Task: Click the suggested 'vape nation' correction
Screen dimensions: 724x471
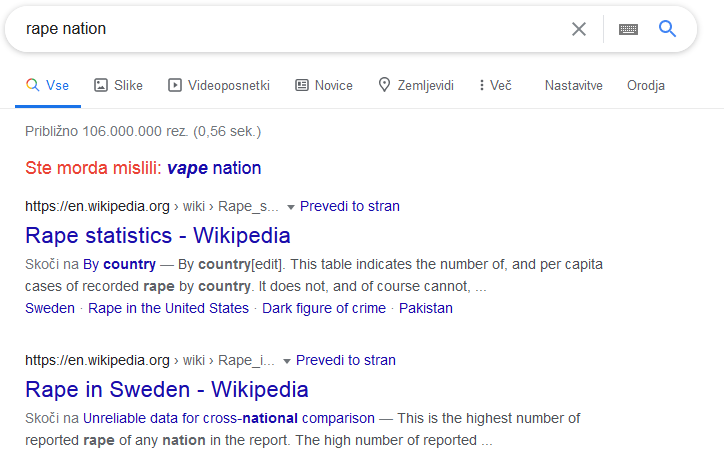Action: pos(214,168)
